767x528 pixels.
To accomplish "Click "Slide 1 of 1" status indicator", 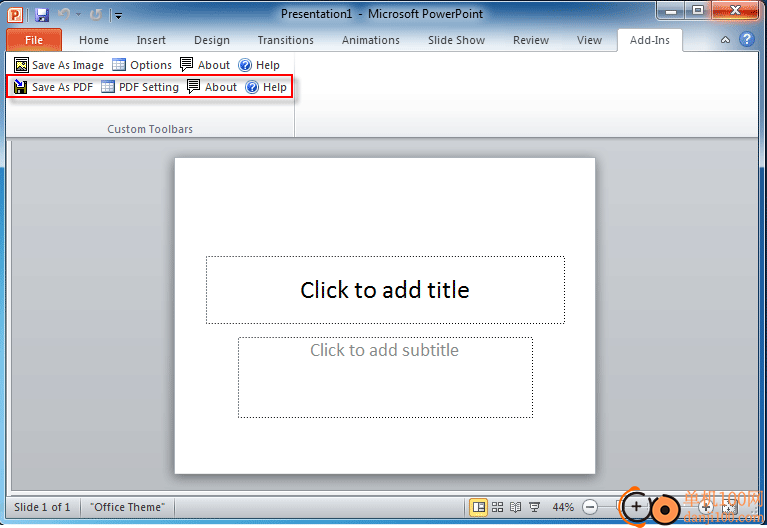I will pos(42,507).
